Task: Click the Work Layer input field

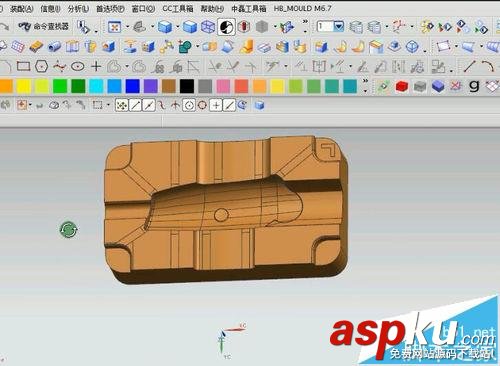Action: 325,26
